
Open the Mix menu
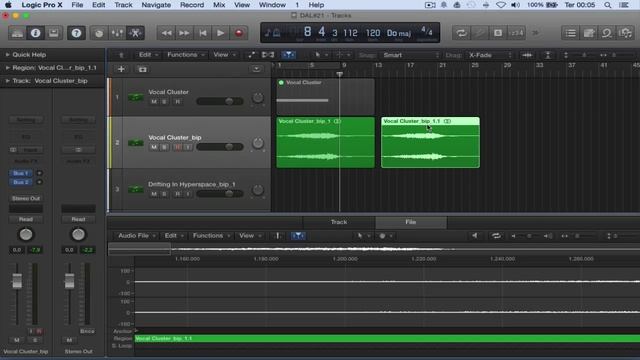click(219, 5)
